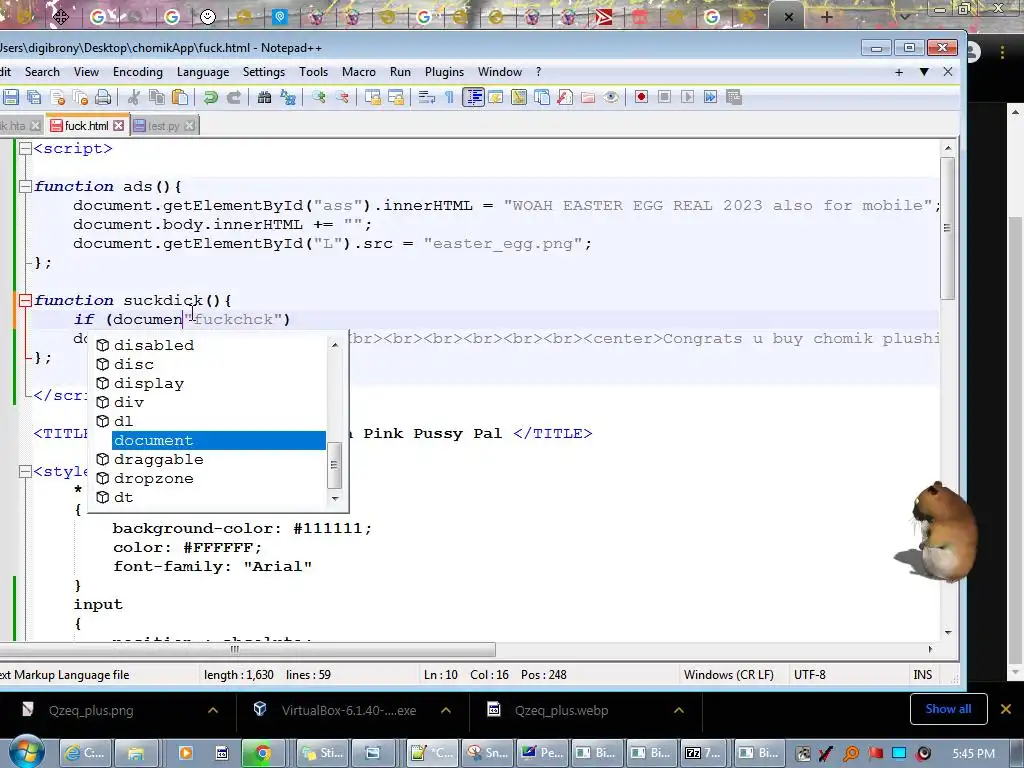The width and height of the screenshot is (1024, 768).
Task: Collapse the <script> fold marker
Action: click(25, 148)
